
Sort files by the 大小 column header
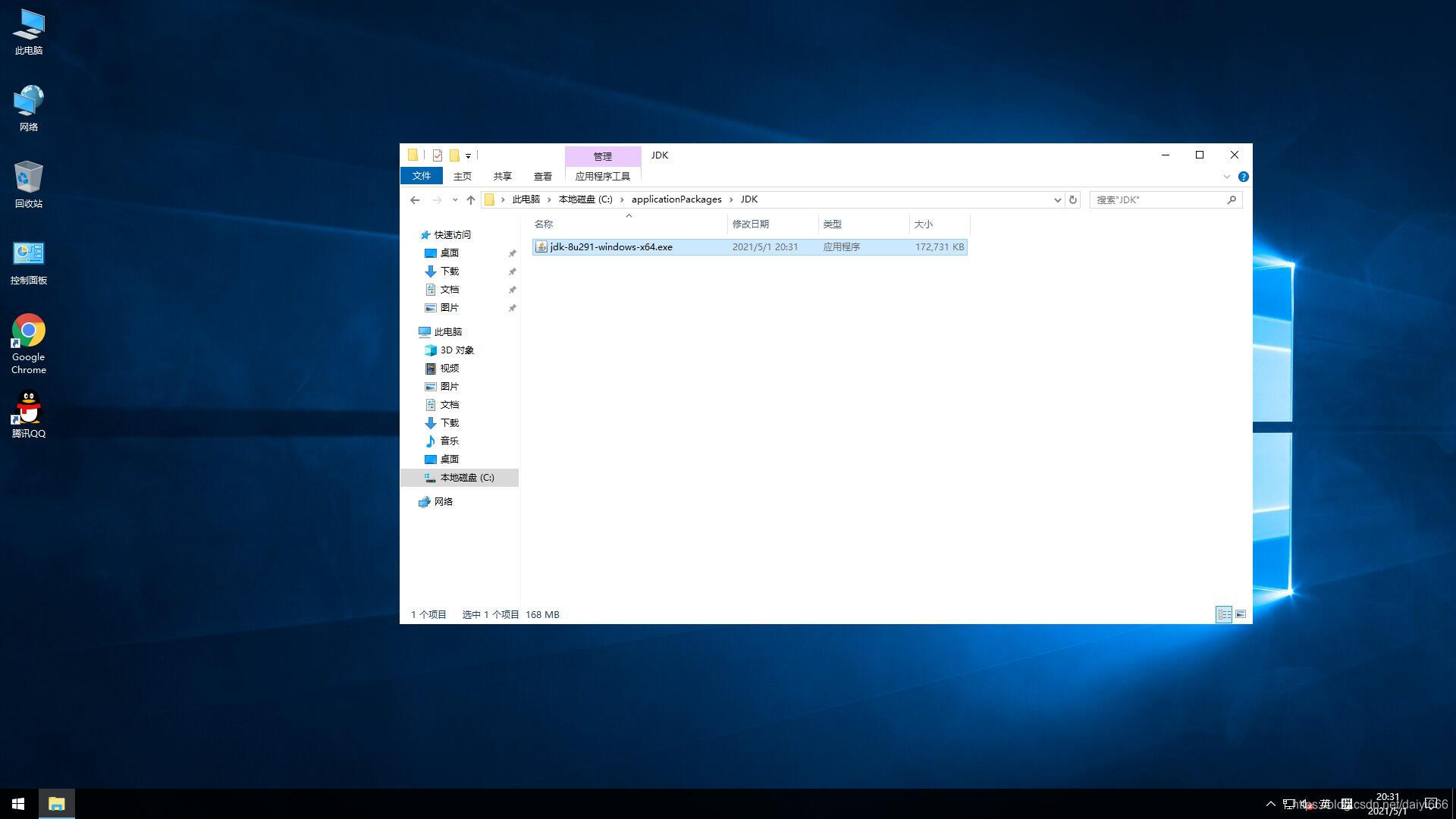(x=923, y=224)
